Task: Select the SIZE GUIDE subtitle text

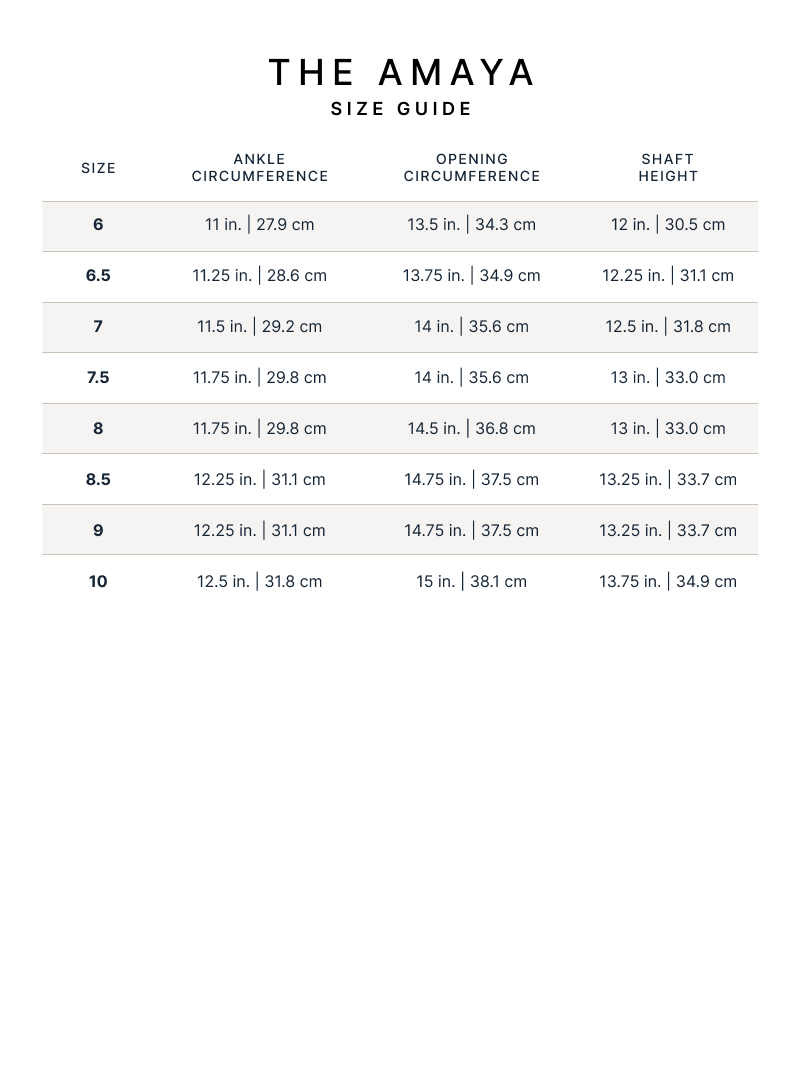Action: point(402,109)
